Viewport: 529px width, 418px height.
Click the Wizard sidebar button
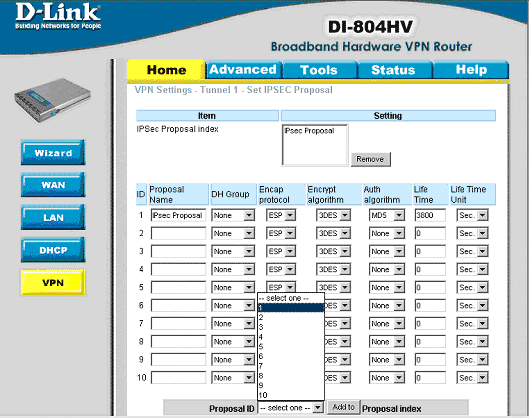point(53,152)
